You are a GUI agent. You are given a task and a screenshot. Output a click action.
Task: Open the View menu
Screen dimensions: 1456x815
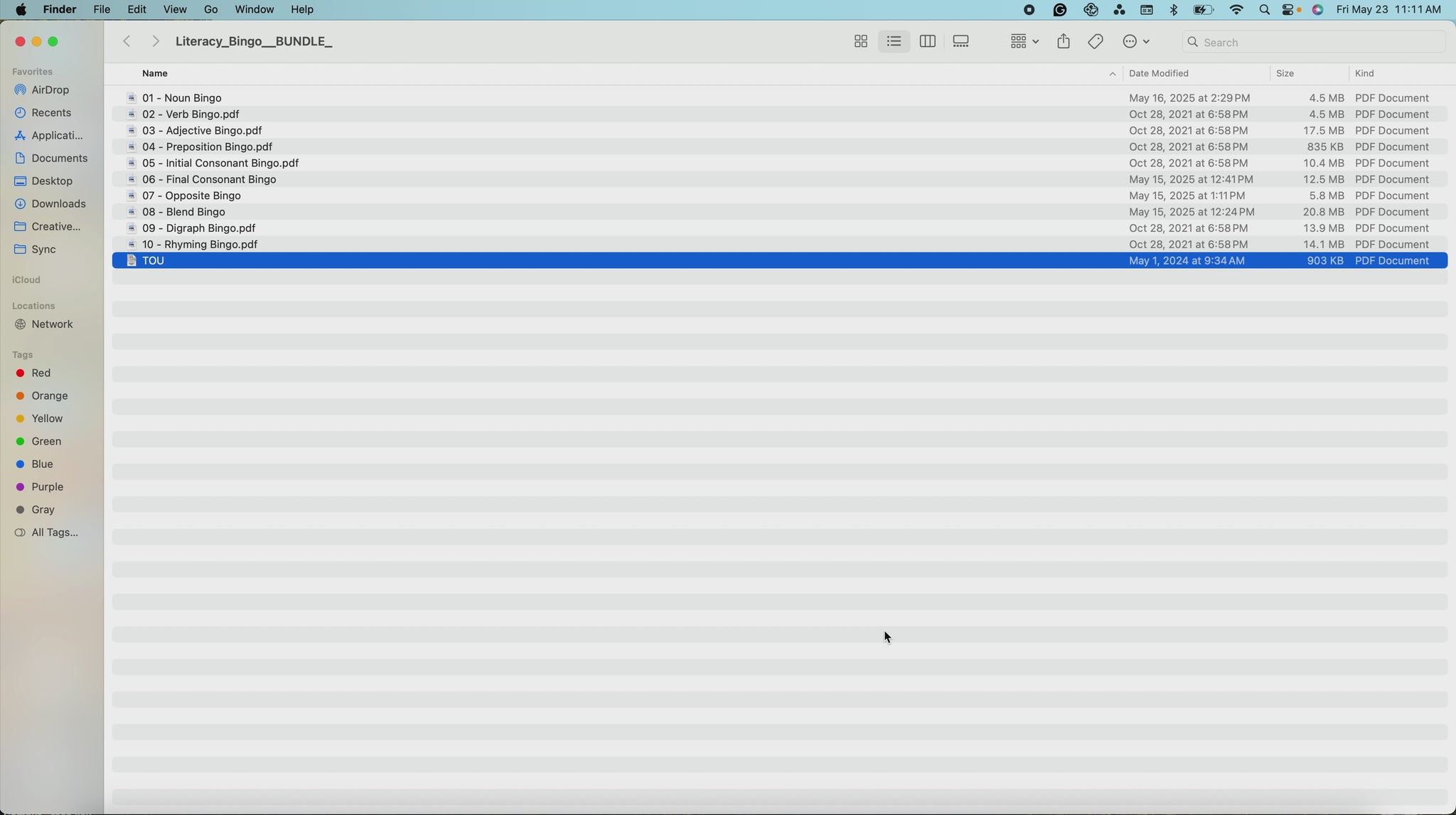[174, 10]
